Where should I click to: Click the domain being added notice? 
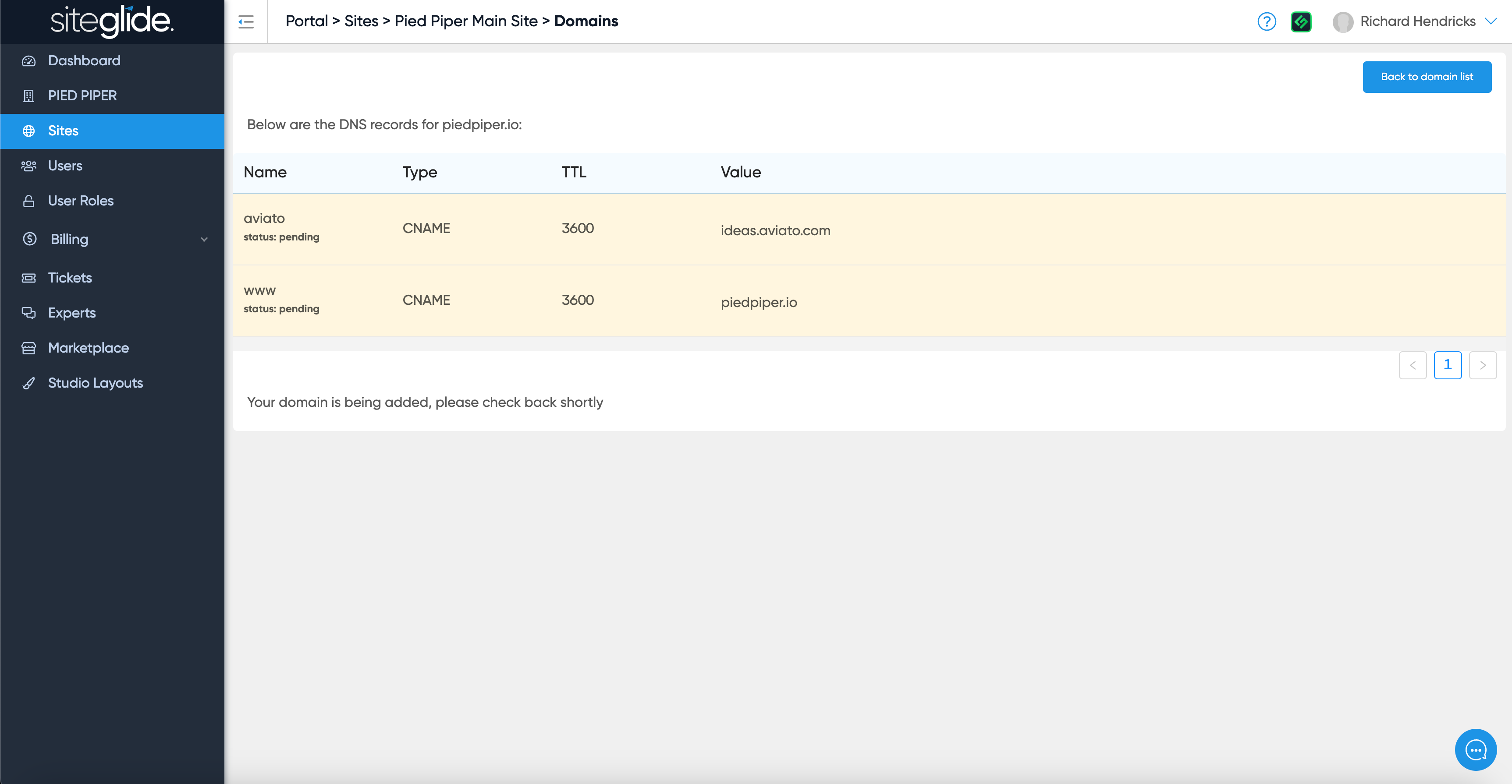(425, 403)
